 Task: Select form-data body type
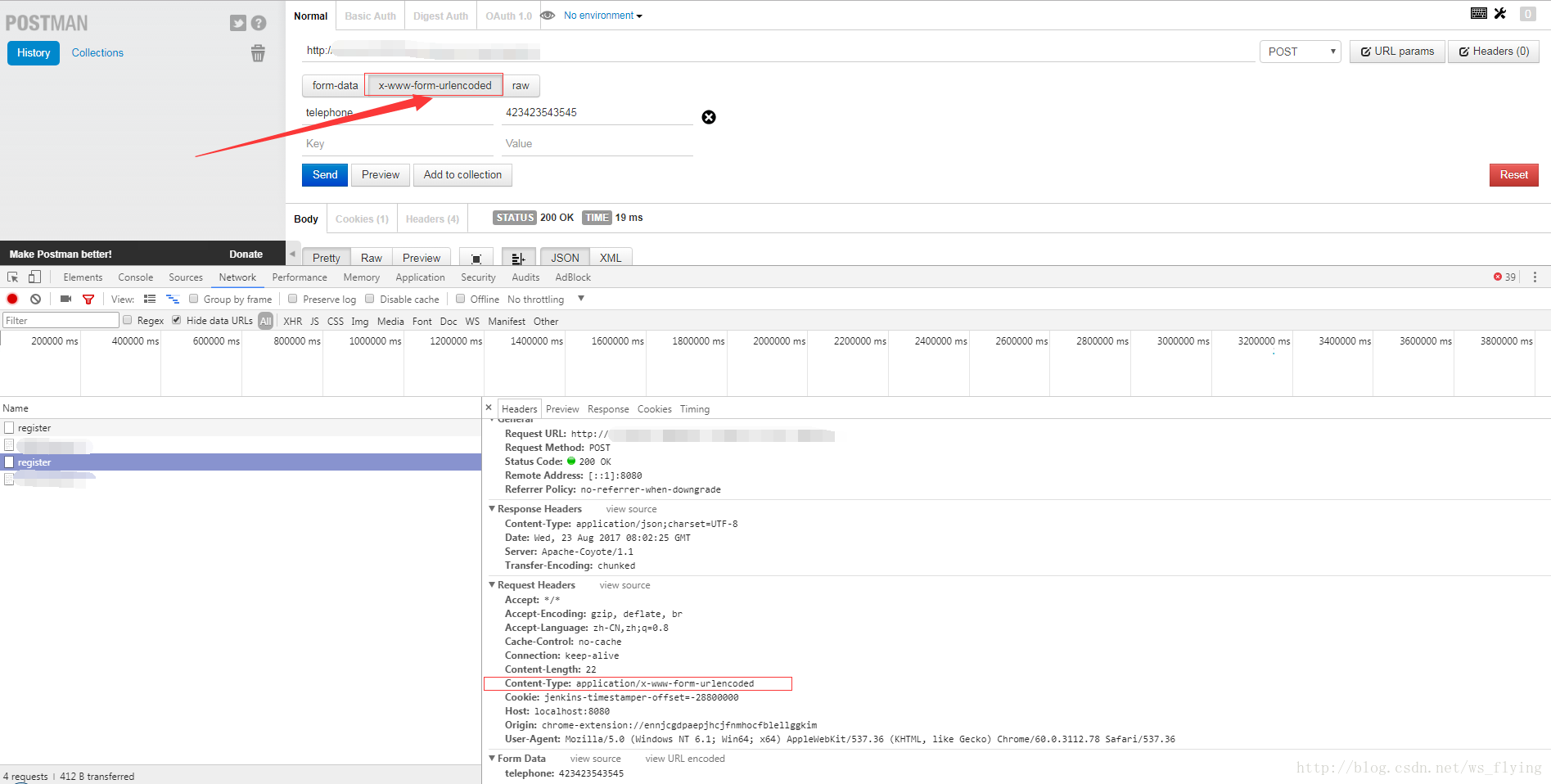click(x=335, y=85)
